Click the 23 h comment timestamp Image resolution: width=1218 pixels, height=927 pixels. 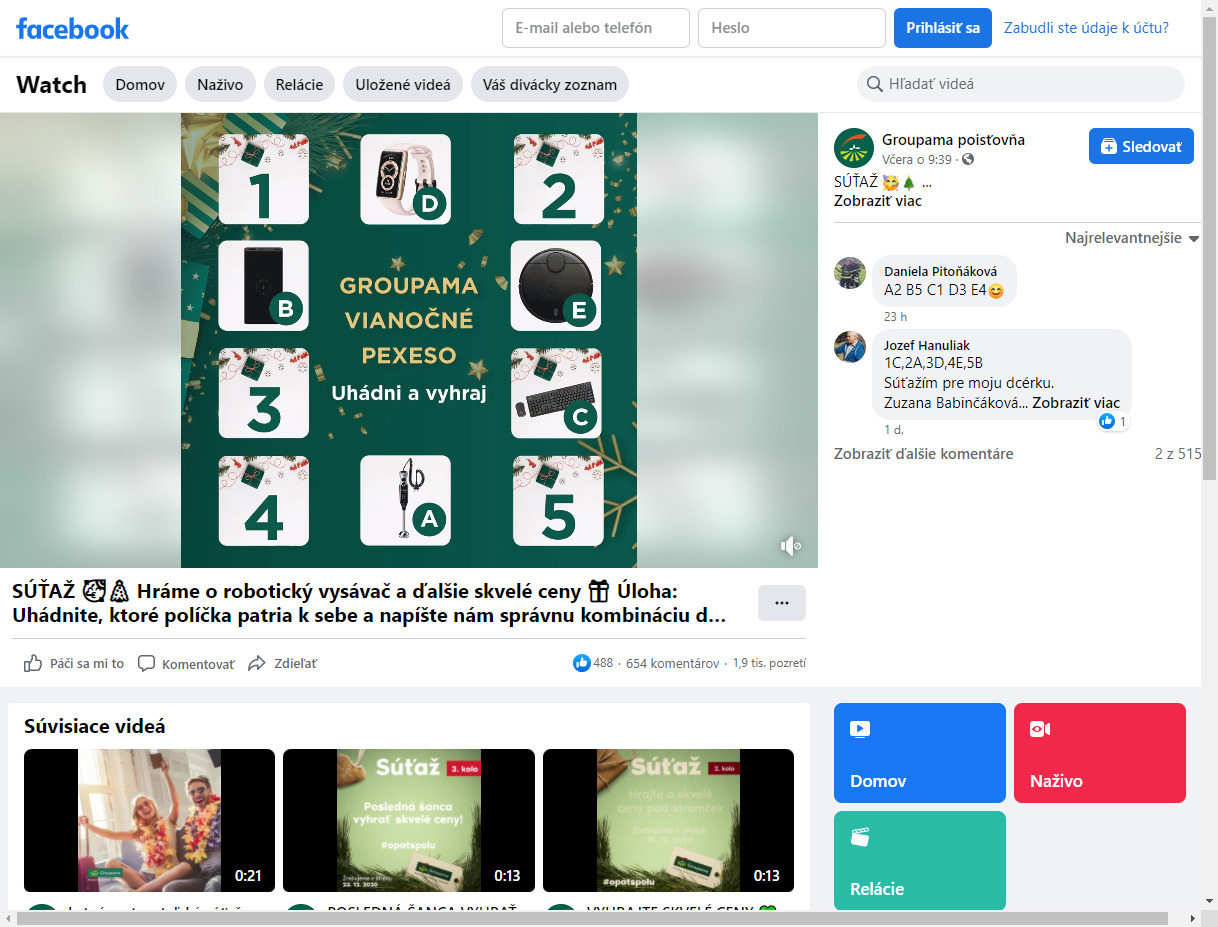tap(895, 316)
